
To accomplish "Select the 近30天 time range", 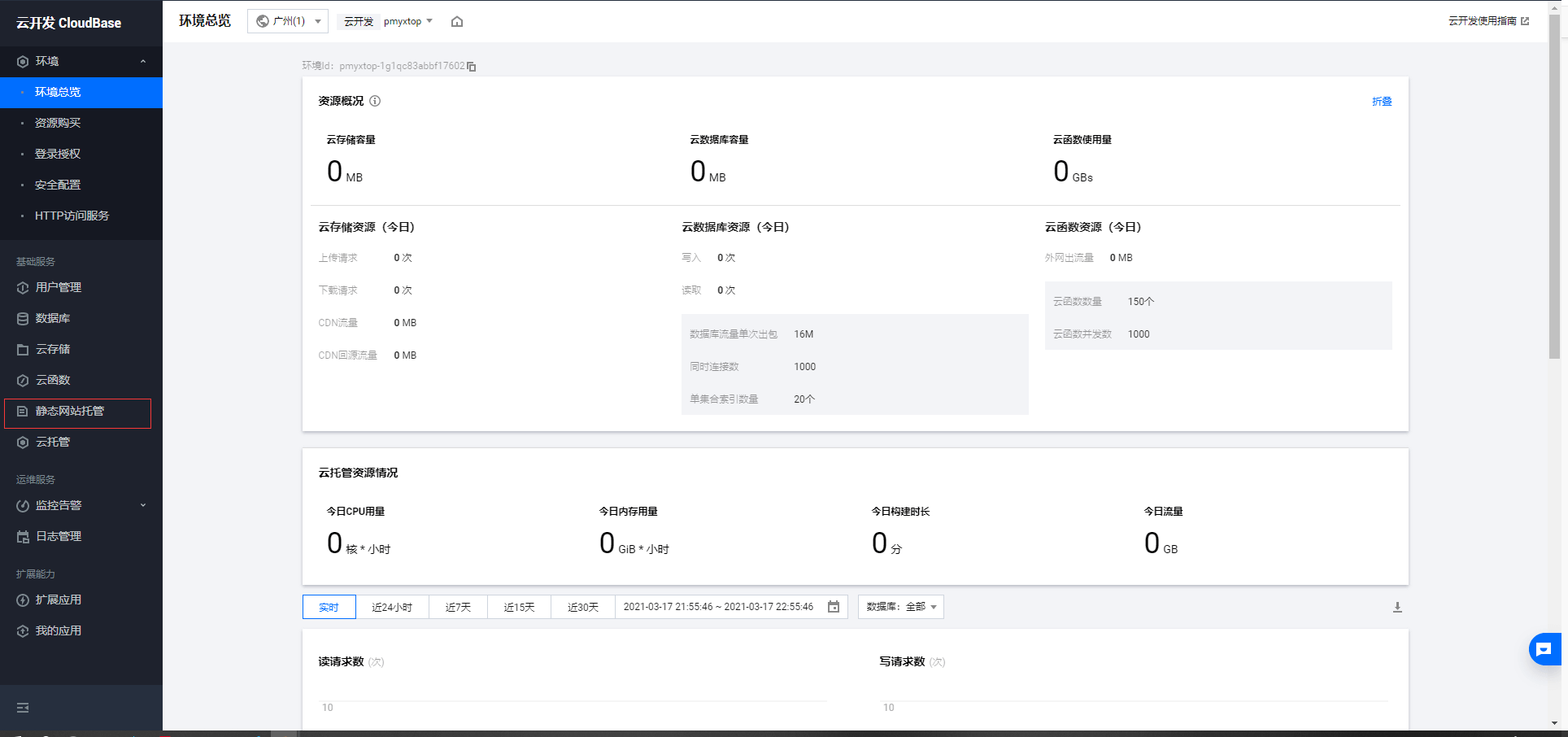I will click(582, 607).
